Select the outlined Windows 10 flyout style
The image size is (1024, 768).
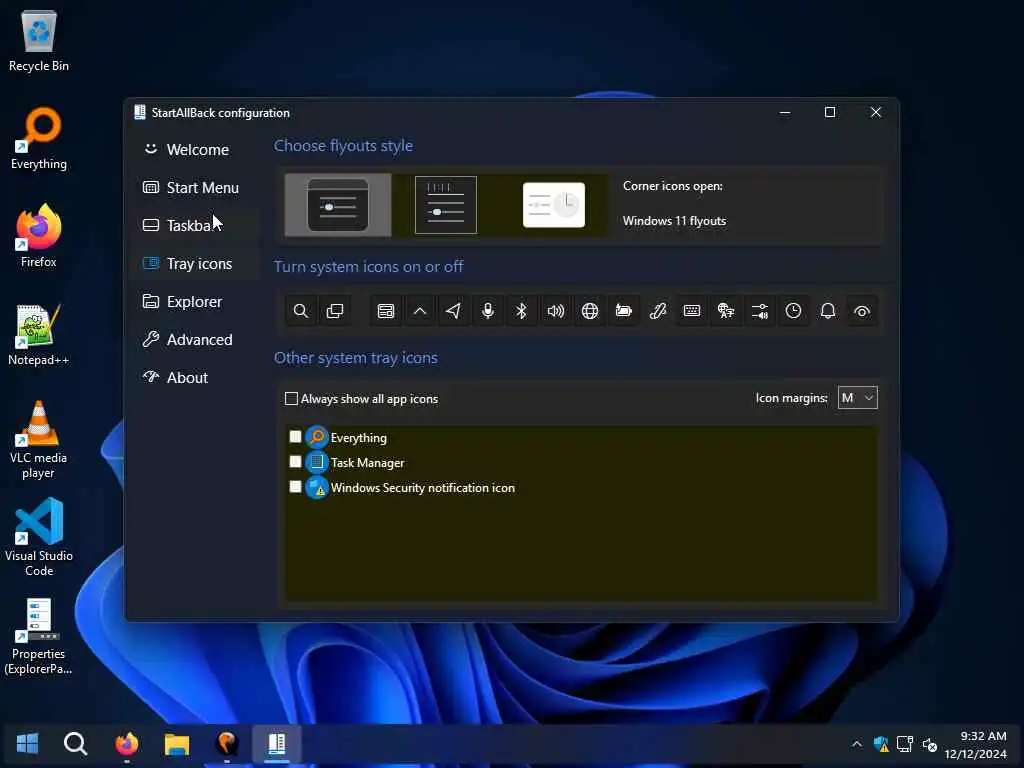pos(445,205)
